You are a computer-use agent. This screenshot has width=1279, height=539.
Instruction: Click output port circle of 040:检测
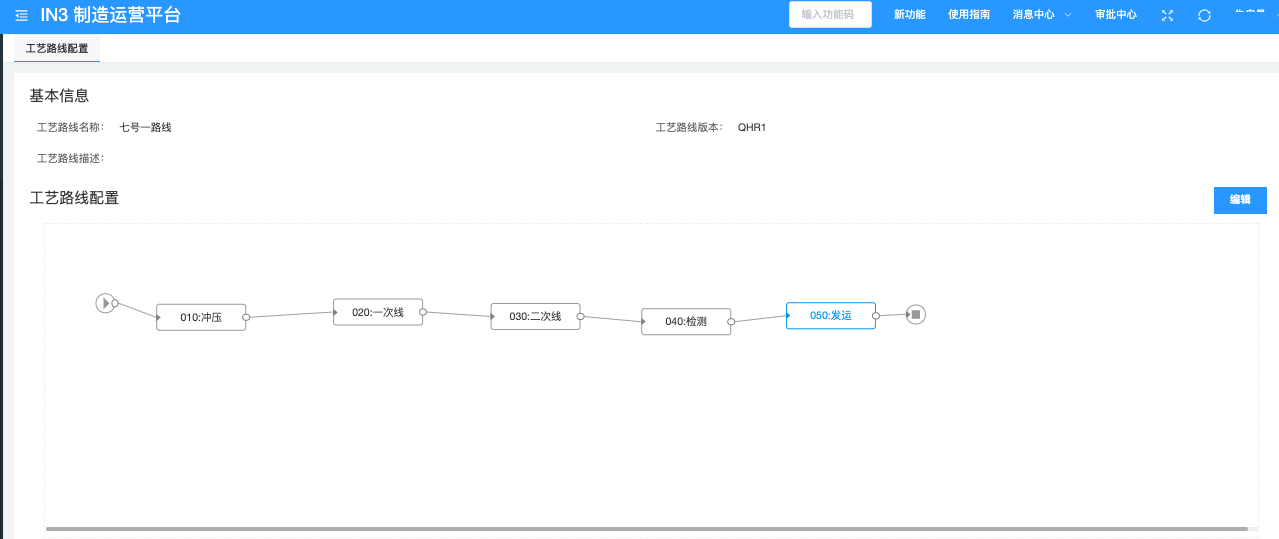(x=731, y=322)
